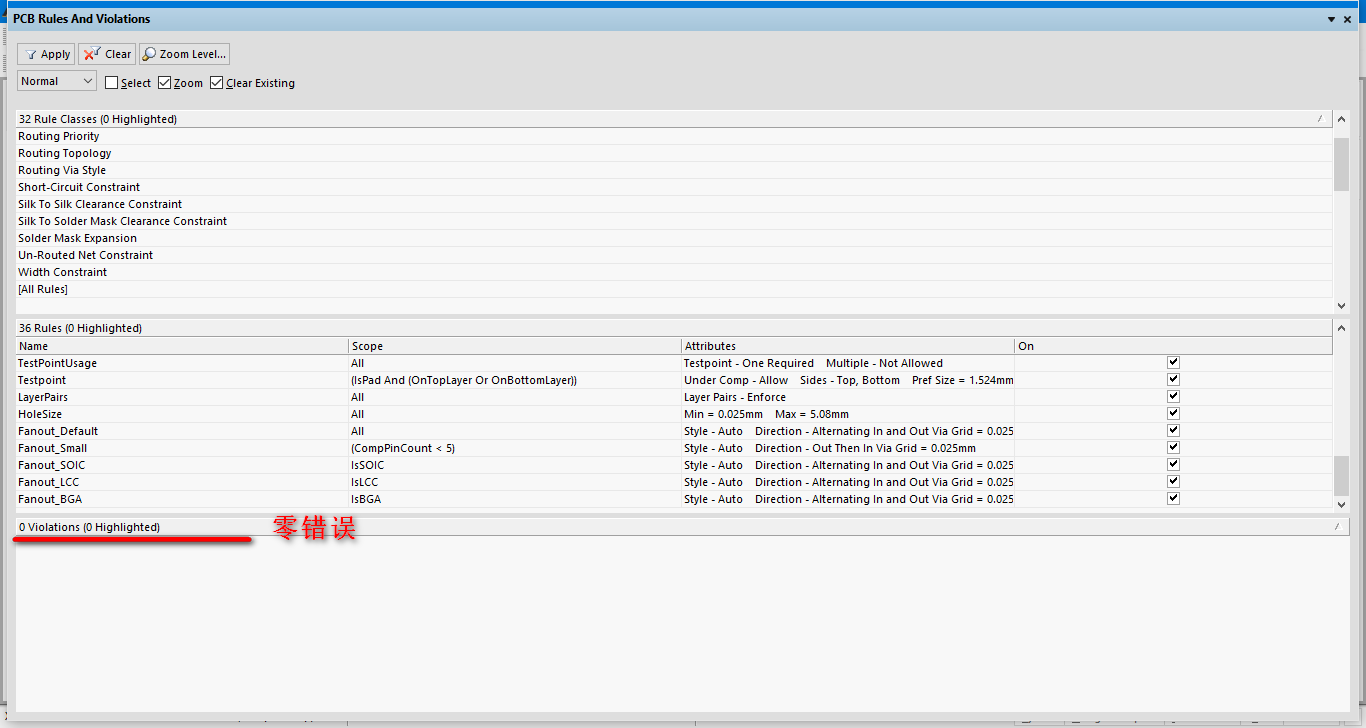The height and width of the screenshot is (728, 1366).
Task: Close the PCB Rules And Violations panel
Action: 1347,19
